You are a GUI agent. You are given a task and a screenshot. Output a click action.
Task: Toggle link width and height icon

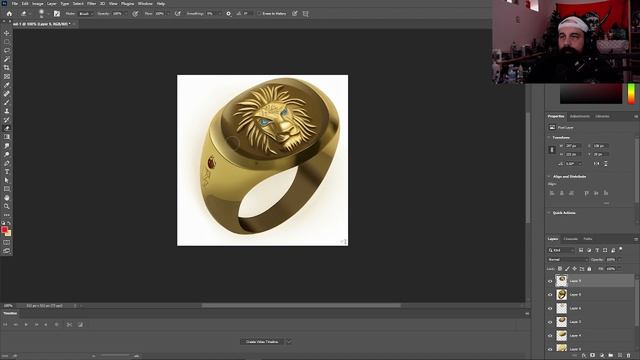(552, 150)
